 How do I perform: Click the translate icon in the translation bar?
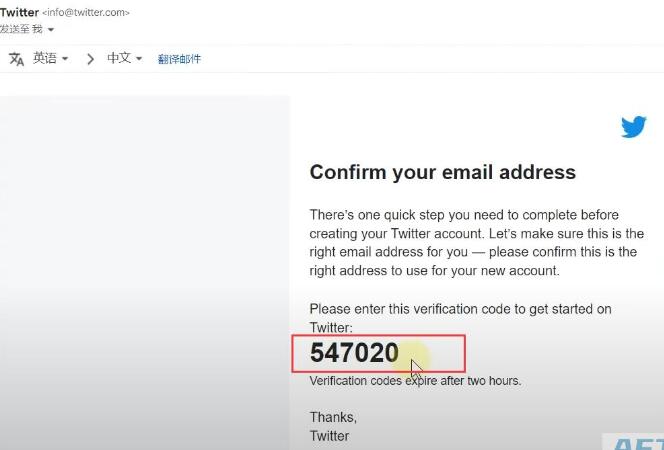tap(17, 59)
